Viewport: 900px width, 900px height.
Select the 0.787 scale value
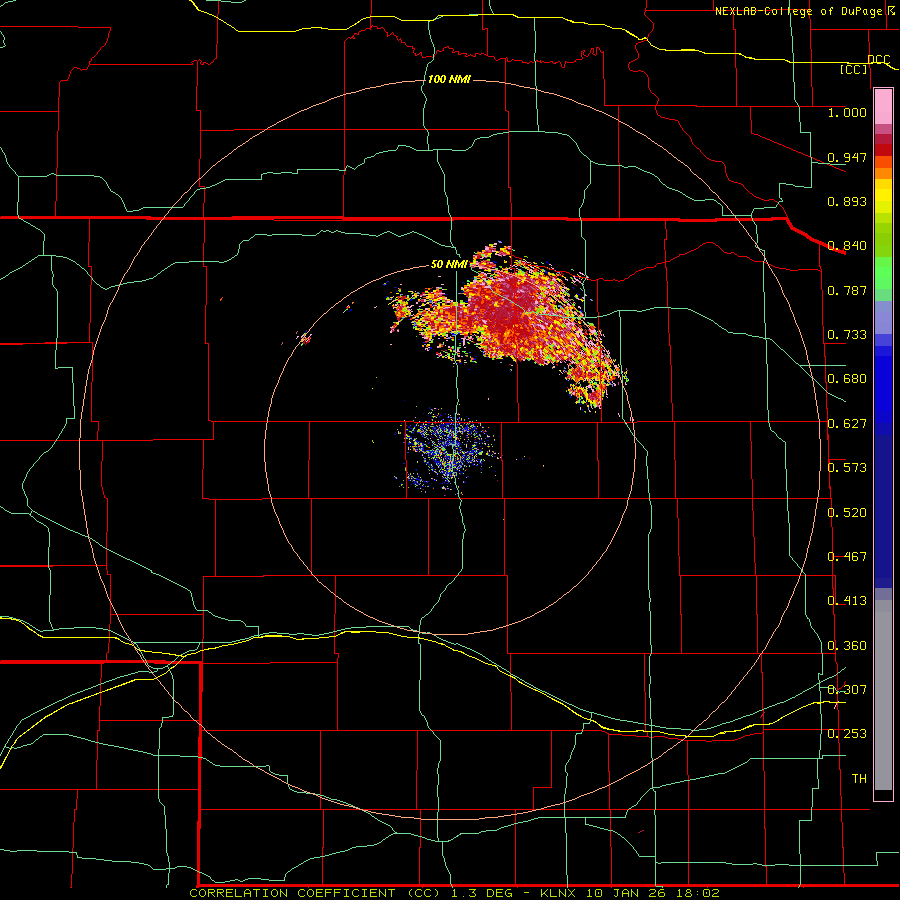coord(847,290)
